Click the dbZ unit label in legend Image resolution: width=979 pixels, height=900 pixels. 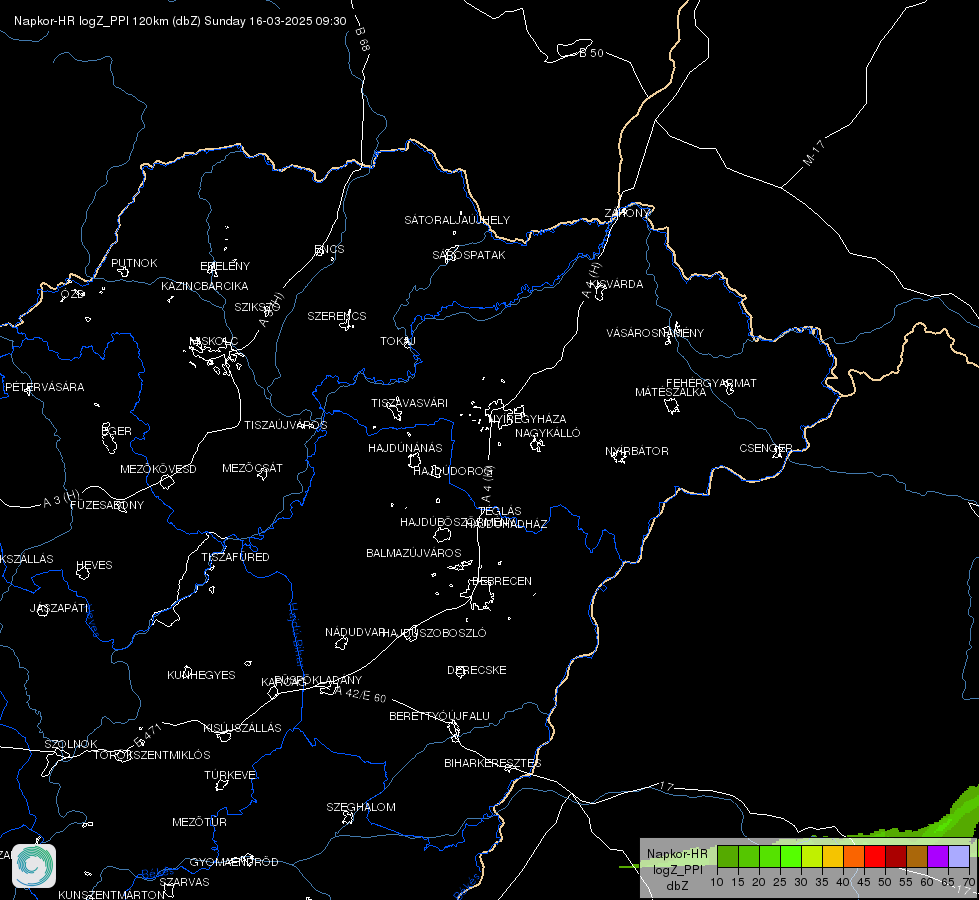677,886
